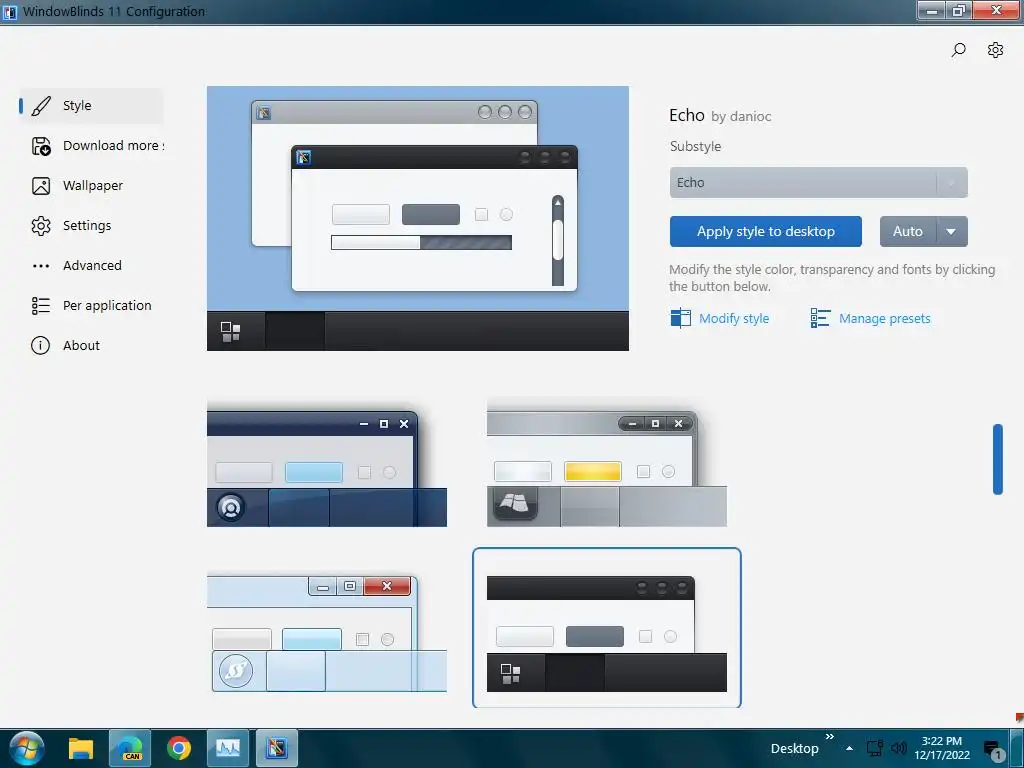The height and width of the screenshot is (768, 1024).
Task: Open the performance monitor taskbar icon
Action: point(227,748)
